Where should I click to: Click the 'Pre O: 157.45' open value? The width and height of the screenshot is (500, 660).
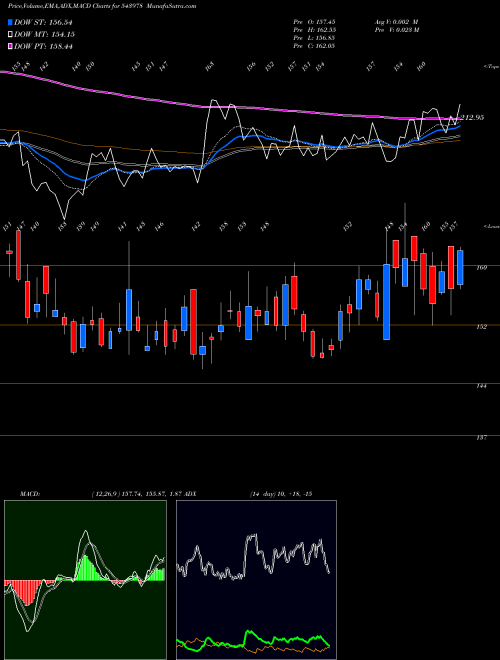[x=314, y=21]
